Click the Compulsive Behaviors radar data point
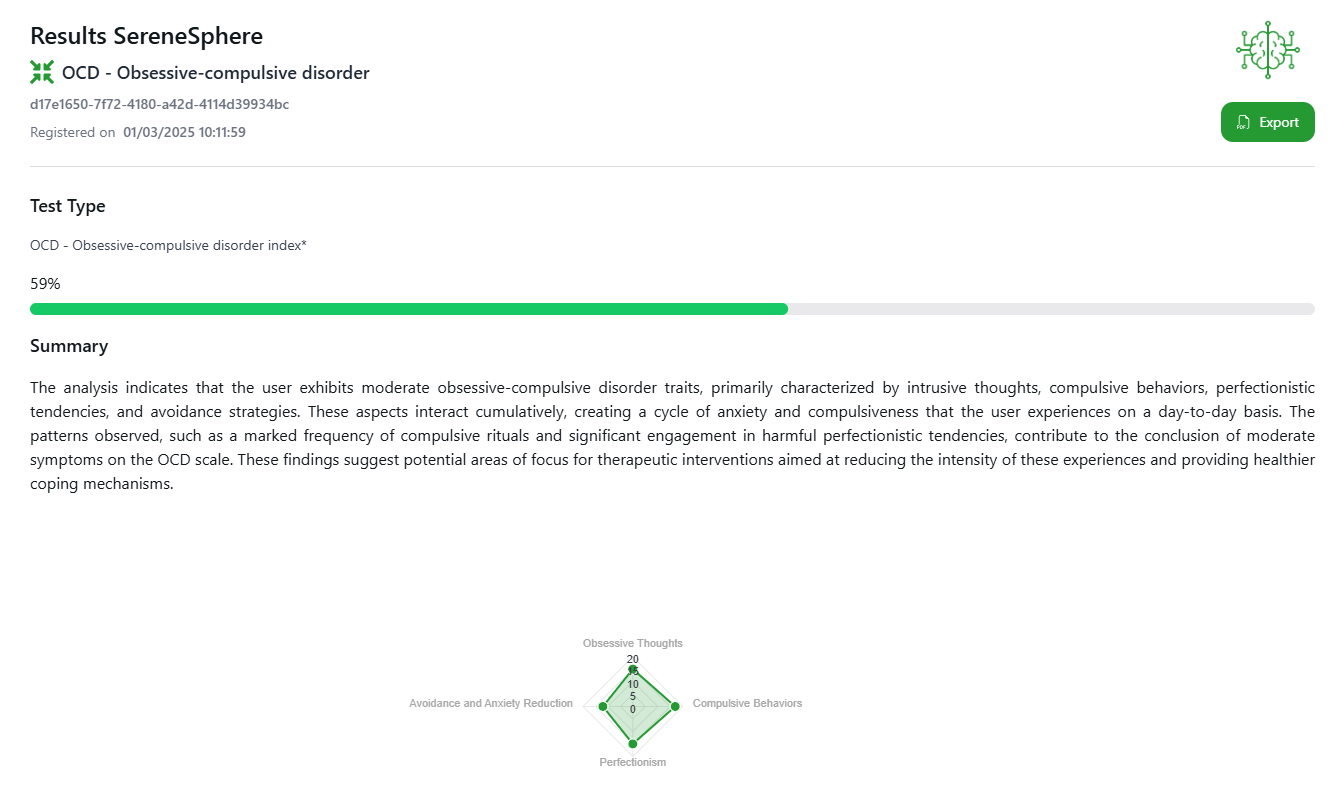 point(674,706)
